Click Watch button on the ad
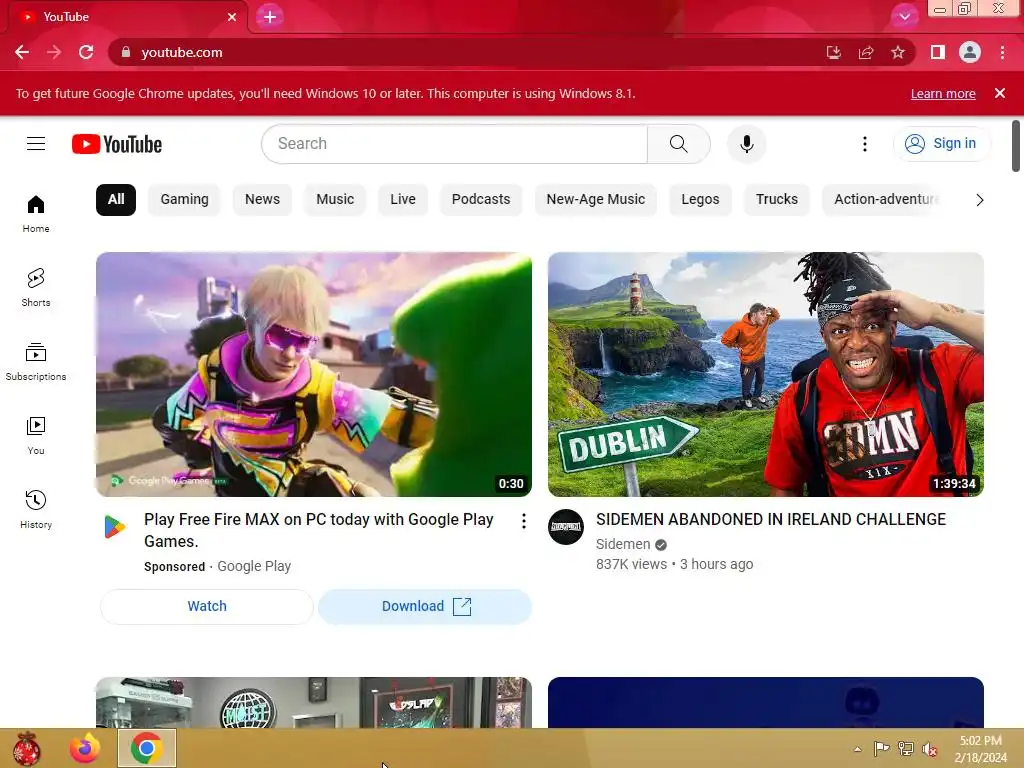This screenshot has width=1024, height=768. 207,607
